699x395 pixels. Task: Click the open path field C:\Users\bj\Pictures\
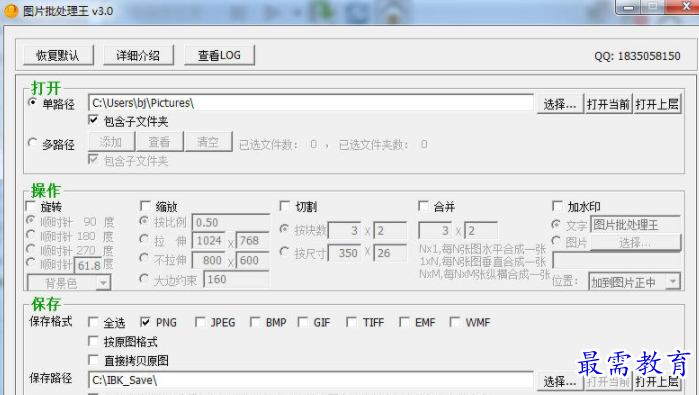(x=310, y=103)
